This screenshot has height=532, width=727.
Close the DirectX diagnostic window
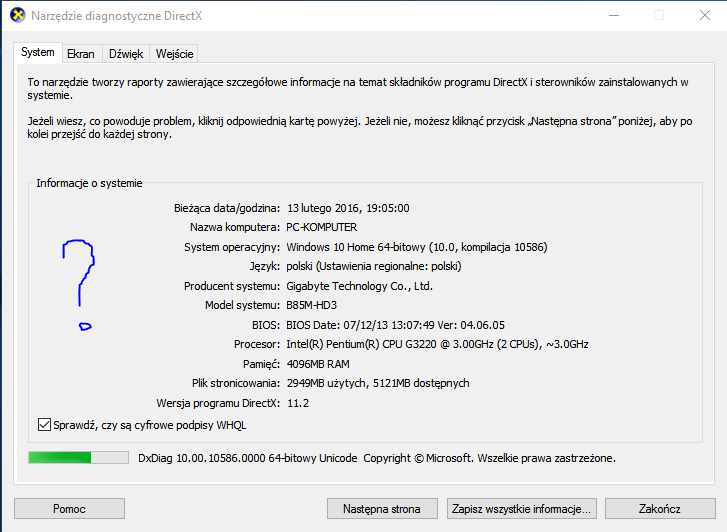tap(705, 15)
